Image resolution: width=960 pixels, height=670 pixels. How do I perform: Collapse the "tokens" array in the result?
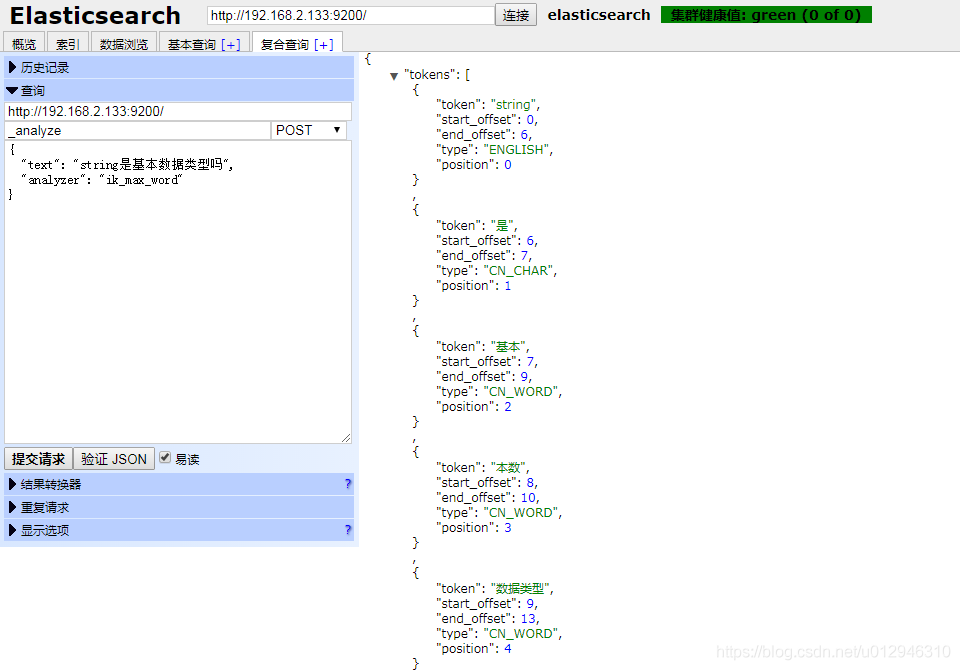click(x=394, y=76)
